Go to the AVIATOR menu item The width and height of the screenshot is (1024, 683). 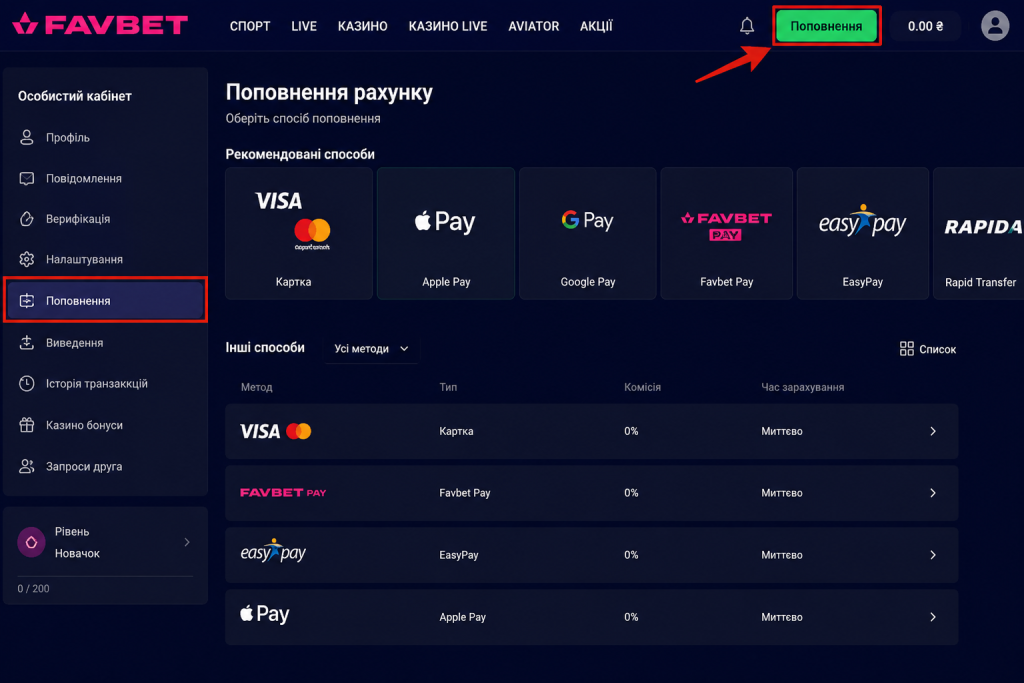click(534, 26)
